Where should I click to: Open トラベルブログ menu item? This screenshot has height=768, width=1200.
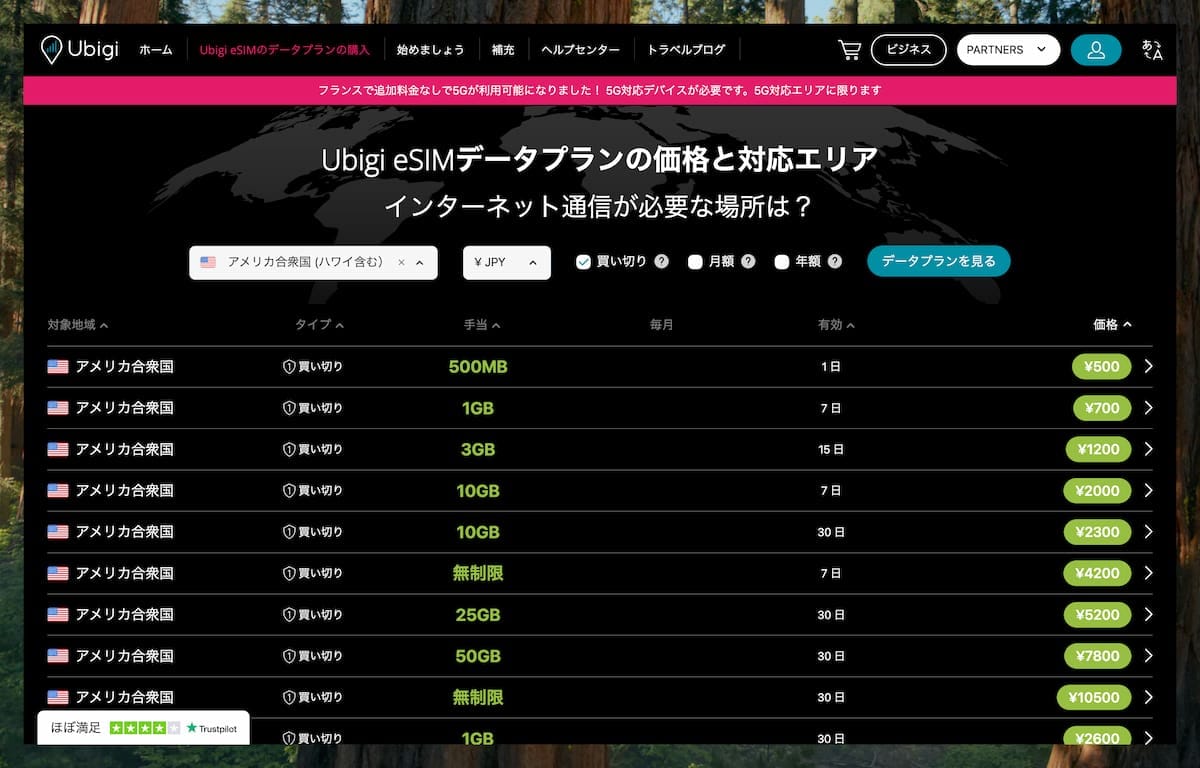pyautogui.click(x=686, y=50)
